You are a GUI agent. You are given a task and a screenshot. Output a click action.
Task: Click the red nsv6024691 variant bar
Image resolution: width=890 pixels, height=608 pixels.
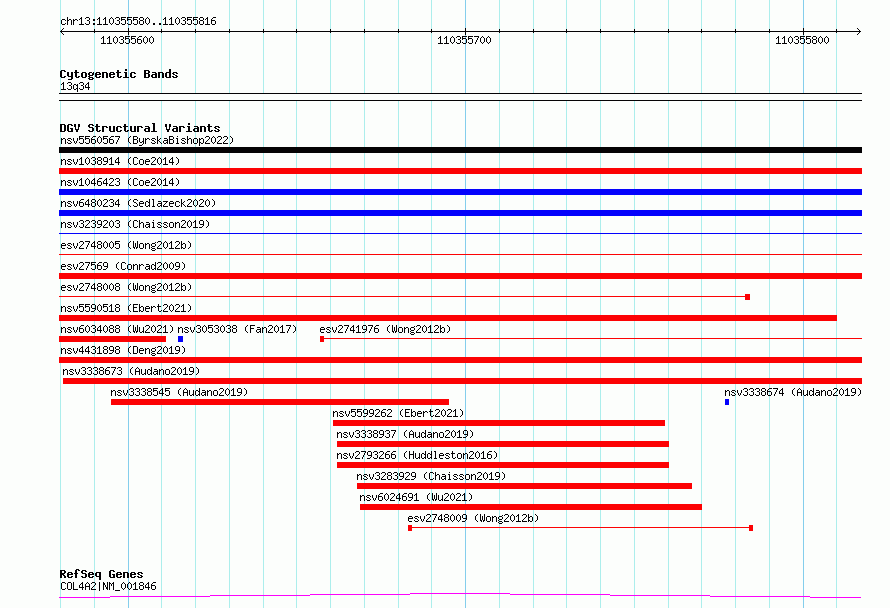531,508
